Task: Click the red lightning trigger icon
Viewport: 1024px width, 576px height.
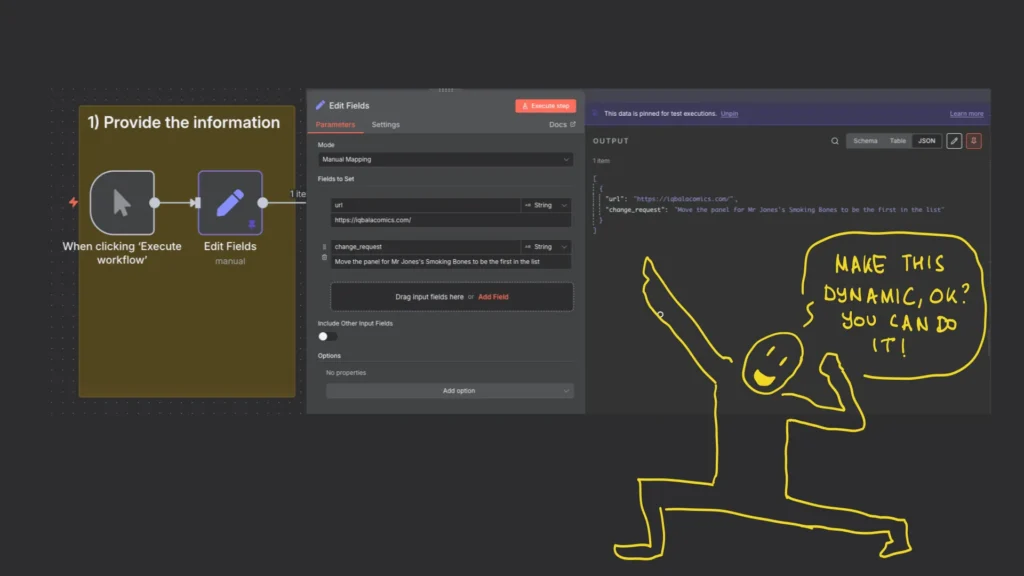Action: click(73, 202)
